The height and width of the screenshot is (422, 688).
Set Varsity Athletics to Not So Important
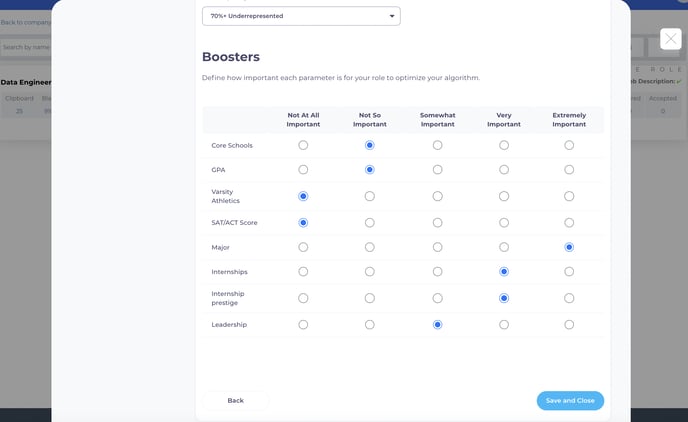click(370, 196)
